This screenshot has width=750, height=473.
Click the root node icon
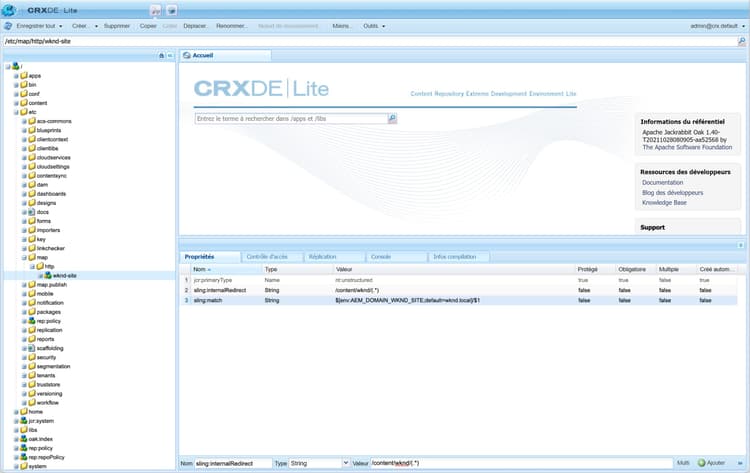[x=16, y=66]
